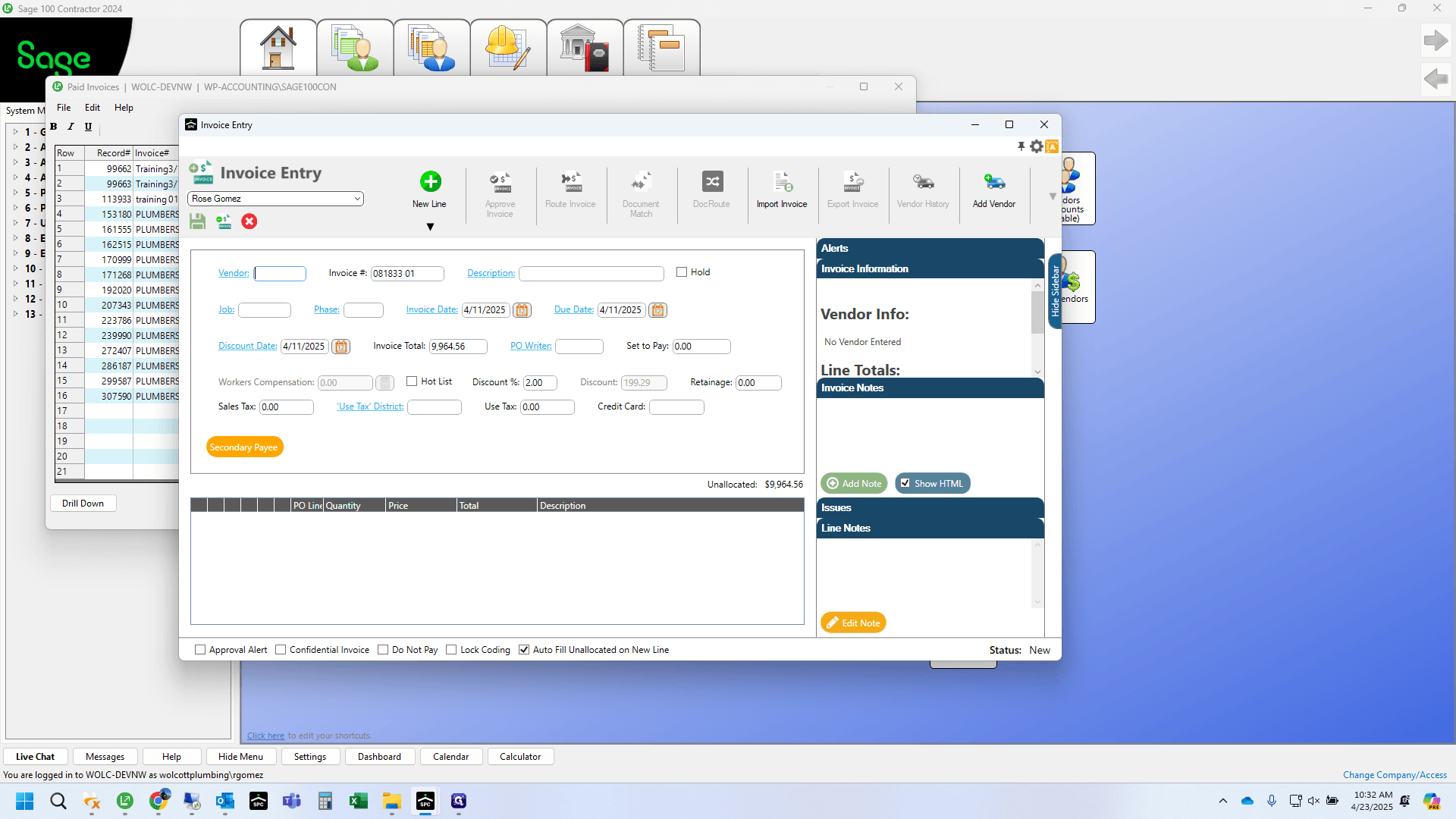Click the Import Invoice icon
Viewport: 1456px width, 819px height.
782,182
